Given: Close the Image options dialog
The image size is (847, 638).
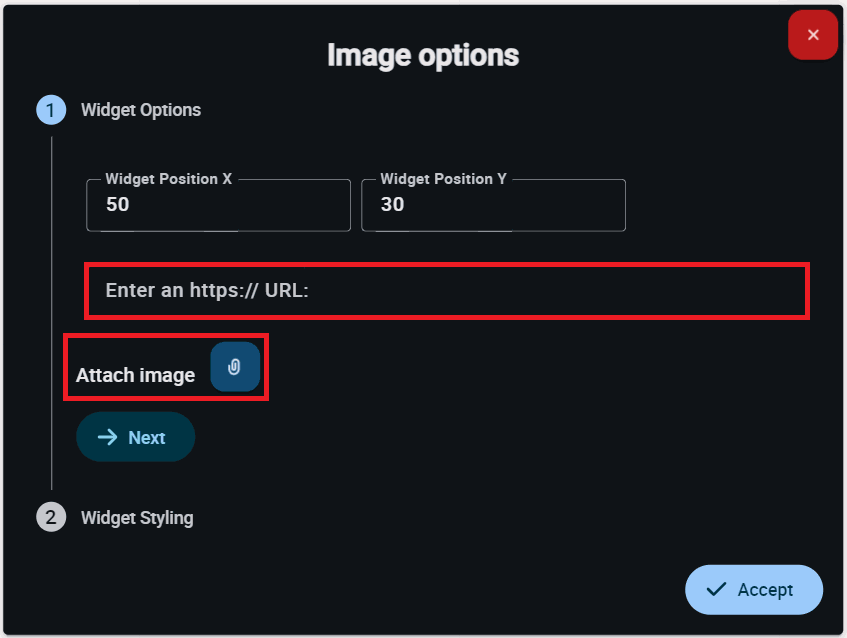Looking at the screenshot, I should pyautogui.click(x=813, y=35).
